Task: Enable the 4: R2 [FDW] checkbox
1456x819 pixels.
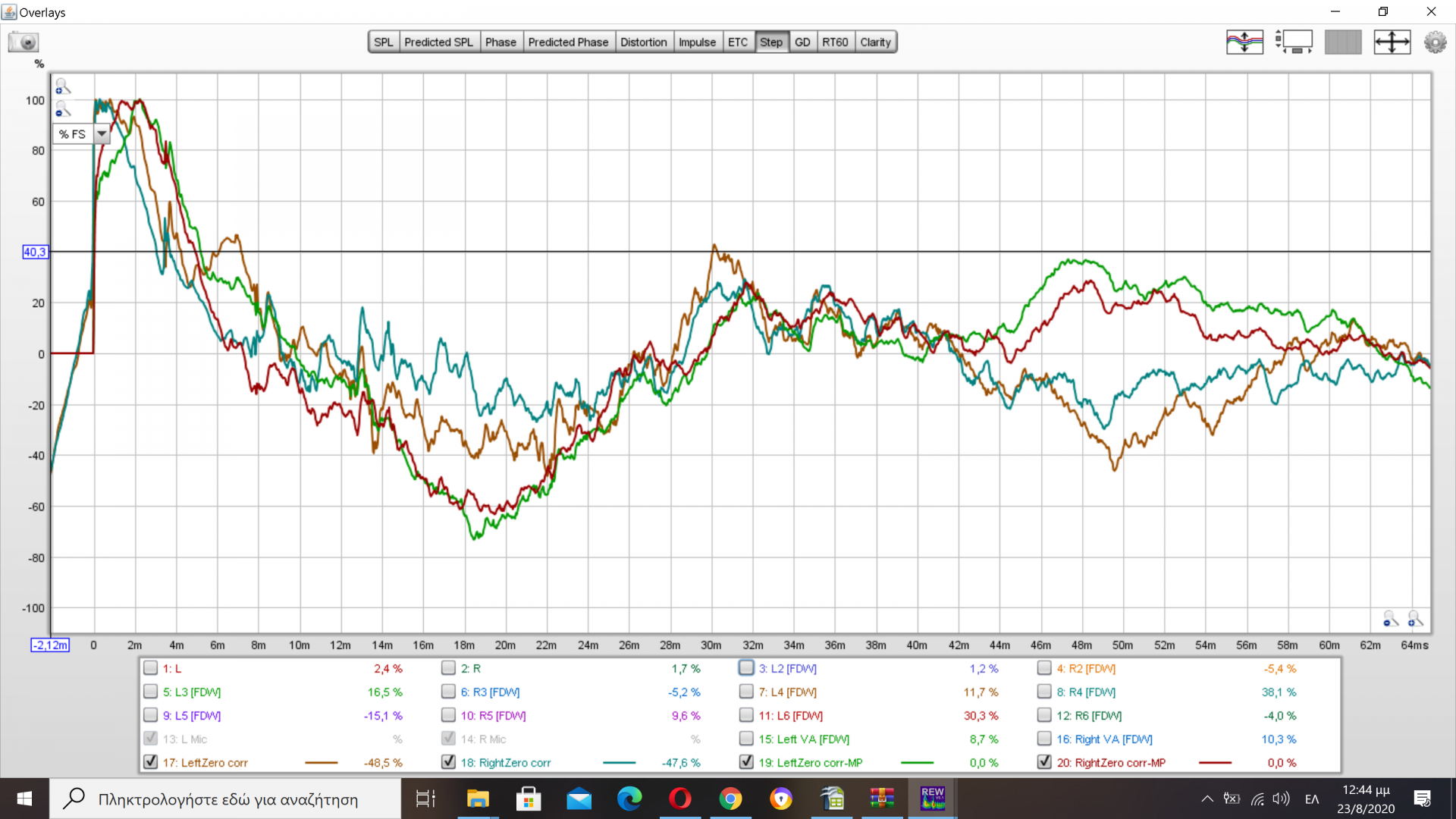Action: (x=1044, y=668)
